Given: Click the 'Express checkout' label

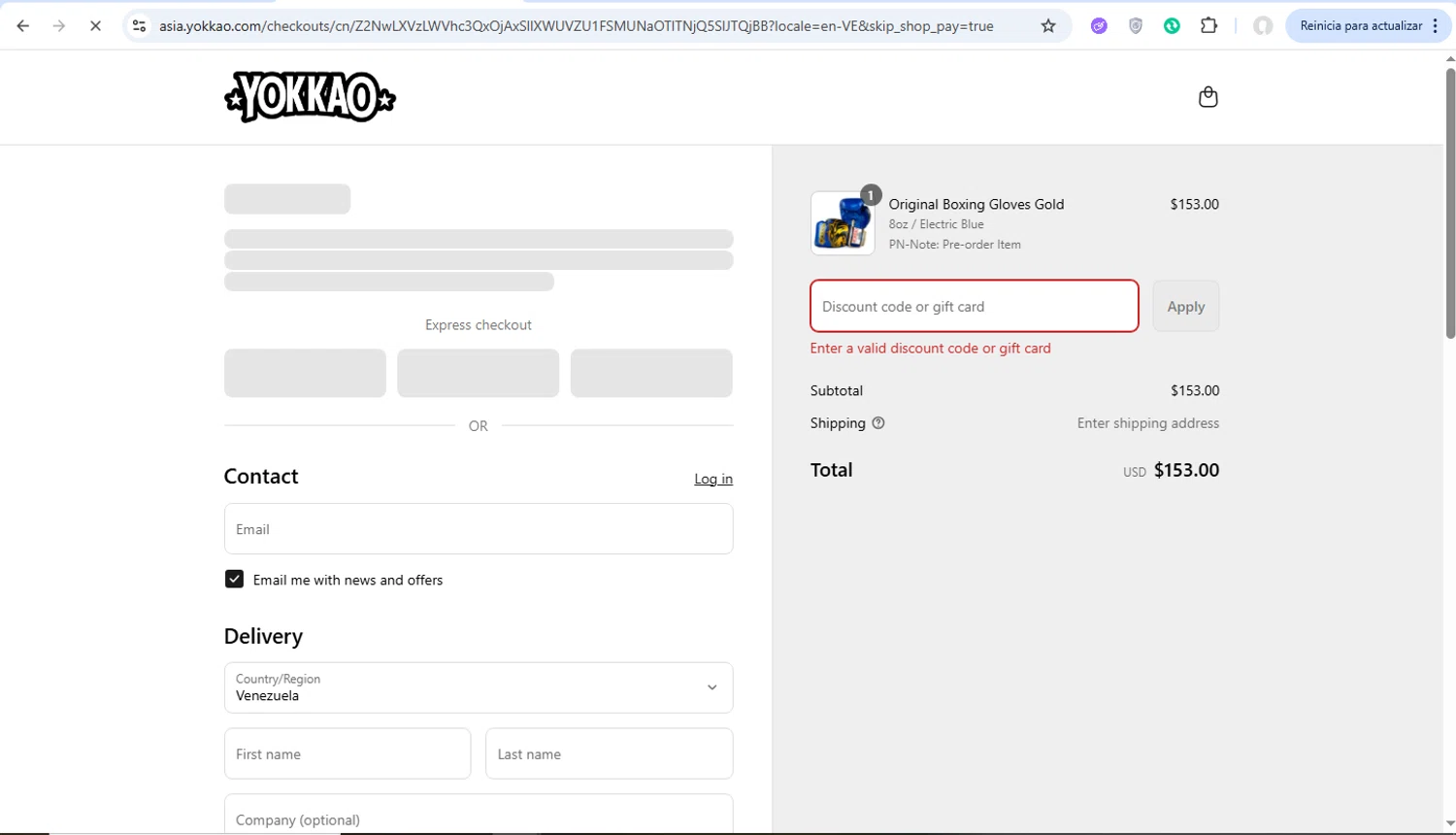Looking at the screenshot, I should tap(479, 325).
